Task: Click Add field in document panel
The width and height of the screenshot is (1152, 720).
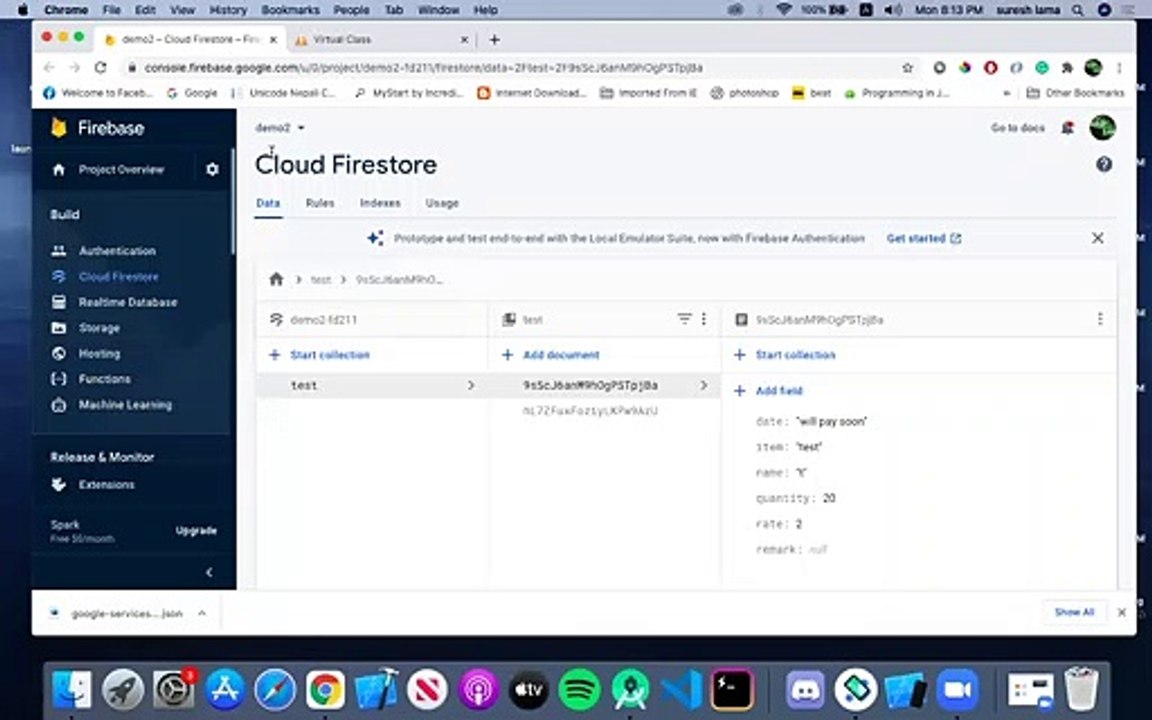Action: 768,391
